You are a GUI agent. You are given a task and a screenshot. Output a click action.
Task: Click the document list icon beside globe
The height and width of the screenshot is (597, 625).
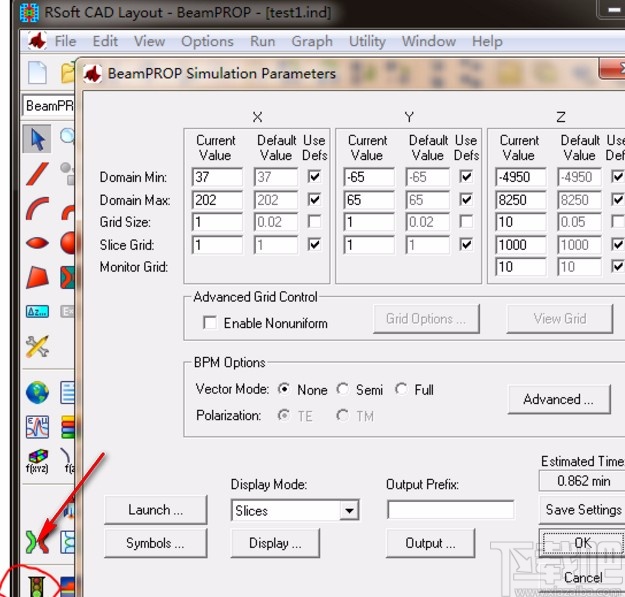pos(67,393)
